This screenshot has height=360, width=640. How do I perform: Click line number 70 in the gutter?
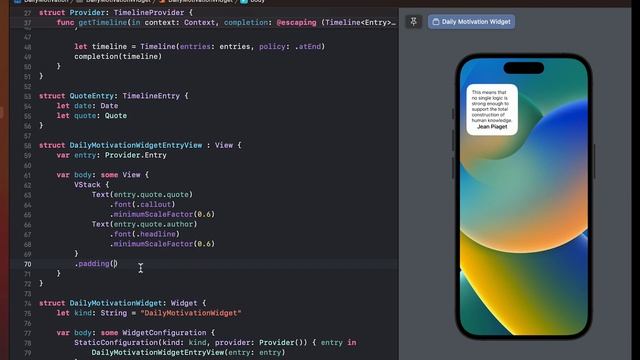(x=27, y=264)
